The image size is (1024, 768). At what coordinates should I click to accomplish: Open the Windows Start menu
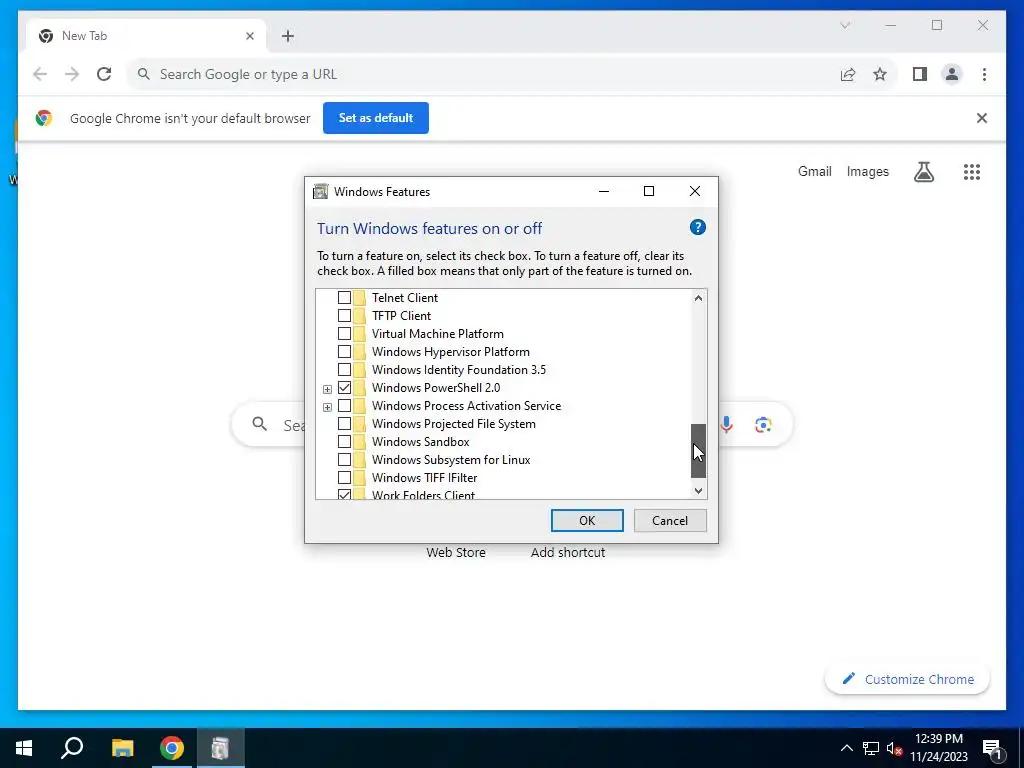(x=24, y=748)
